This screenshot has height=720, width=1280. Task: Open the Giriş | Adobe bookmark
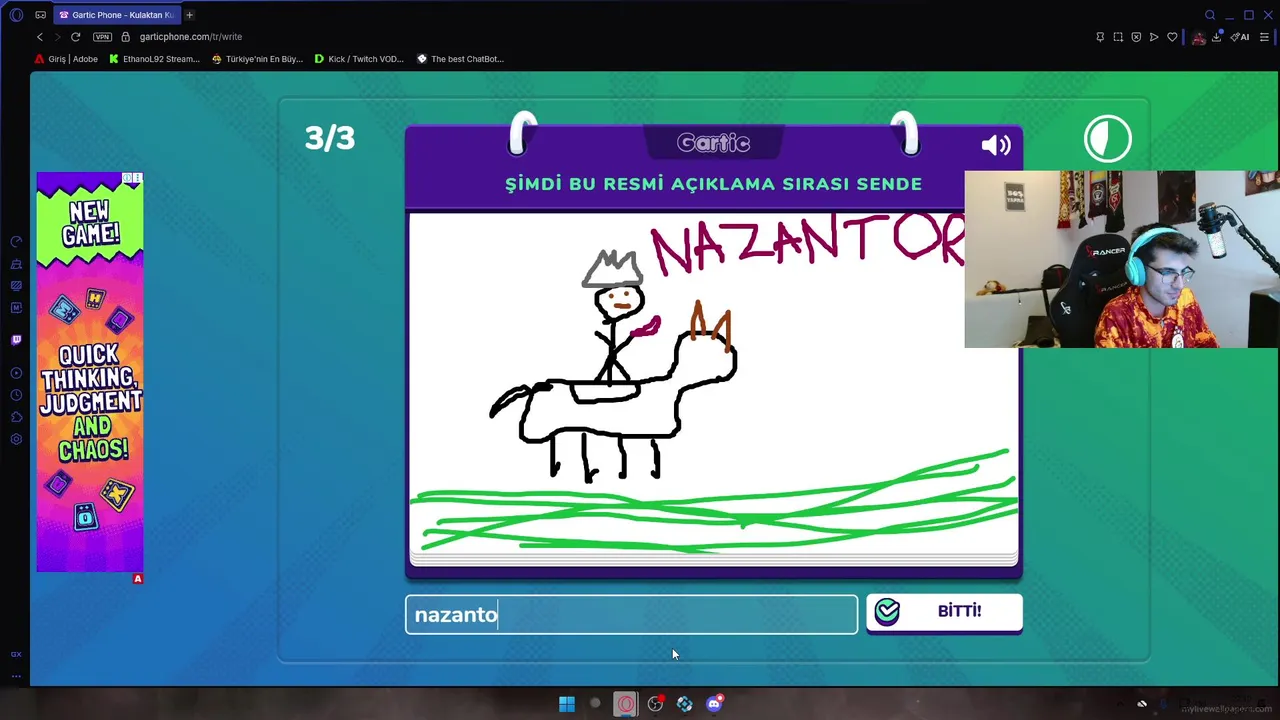pos(67,59)
